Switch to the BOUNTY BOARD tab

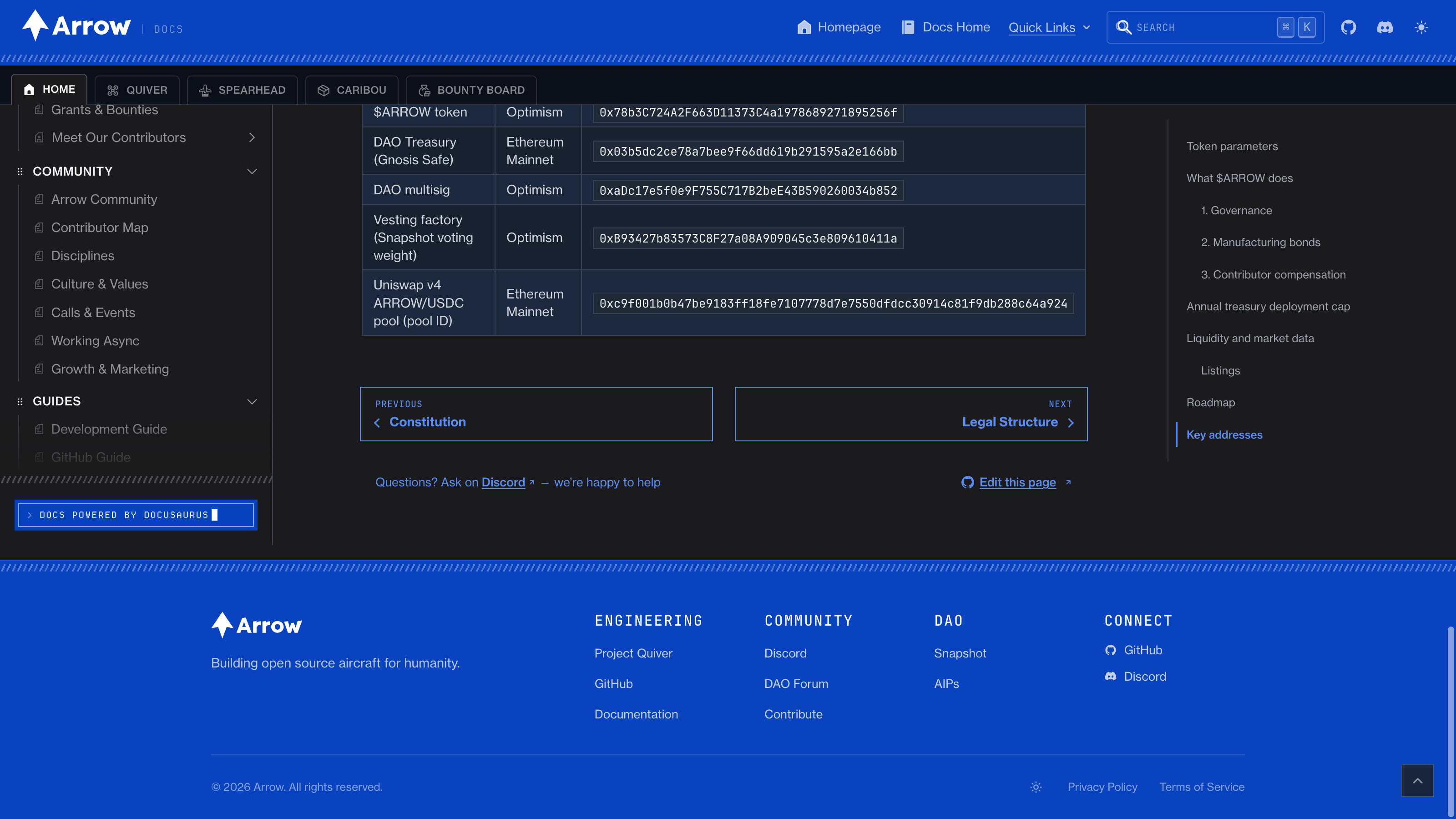(471, 90)
